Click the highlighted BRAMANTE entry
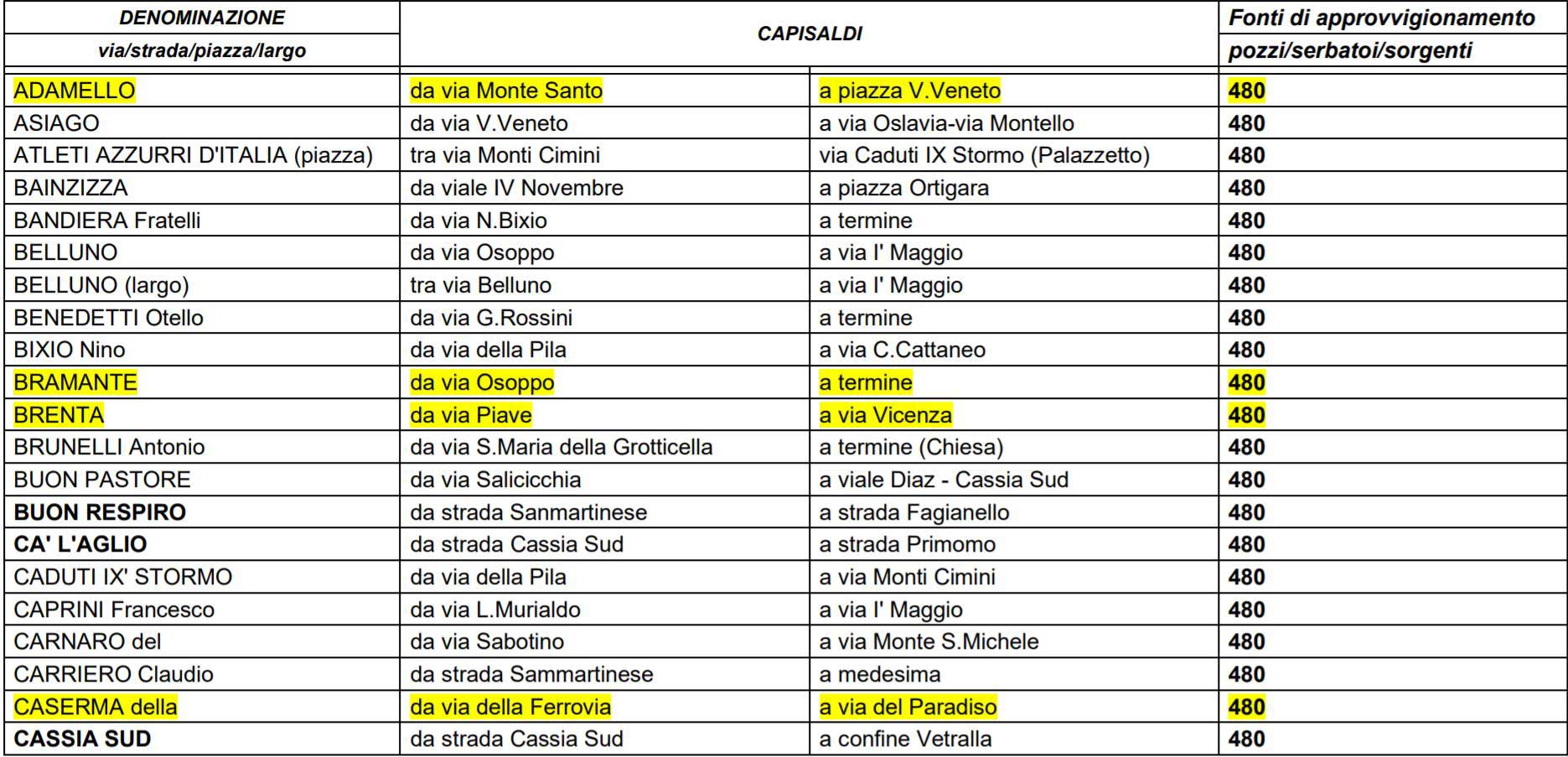The width and height of the screenshot is (1568, 757). coord(75,382)
